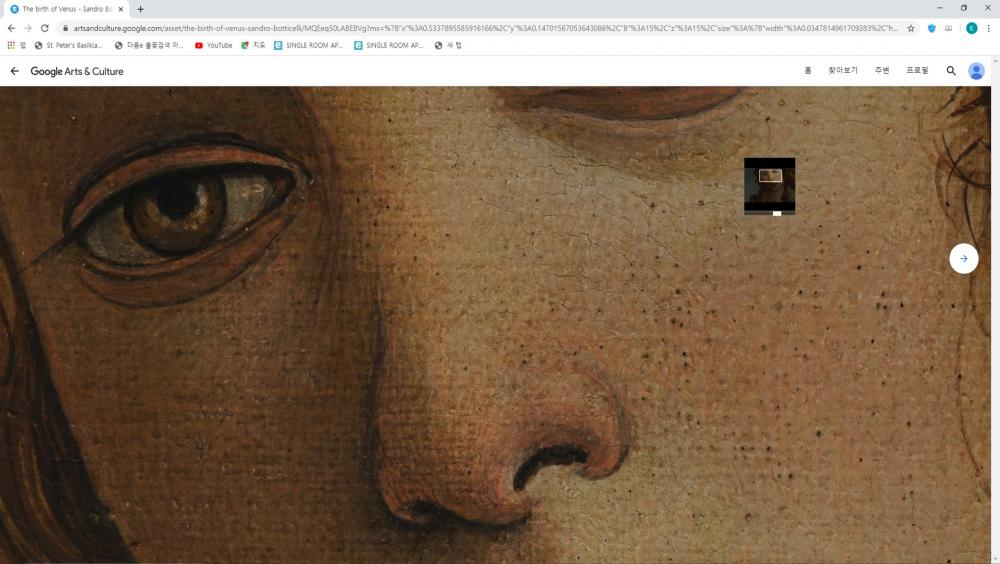The image size is (1000, 564).
Task: Click the zoom slider handle under the navigator
Action: pyautogui.click(x=777, y=214)
